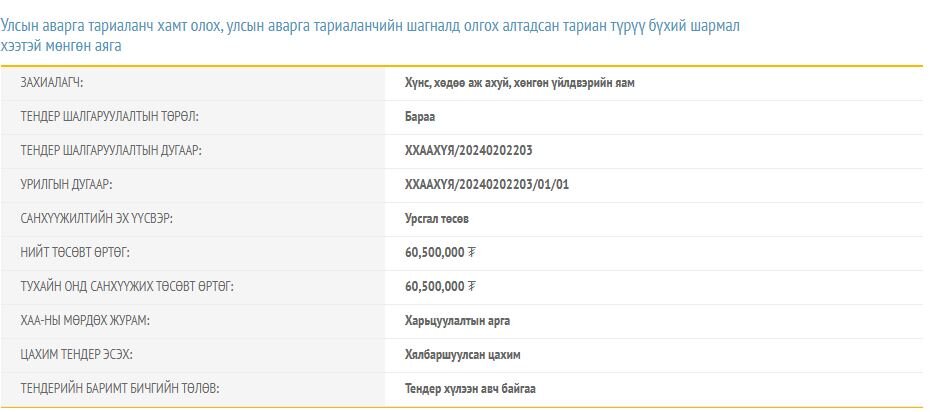Click the Хялбаршуулсан цахим value
The width and height of the screenshot is (936, 412).
(x=462, y=354)
